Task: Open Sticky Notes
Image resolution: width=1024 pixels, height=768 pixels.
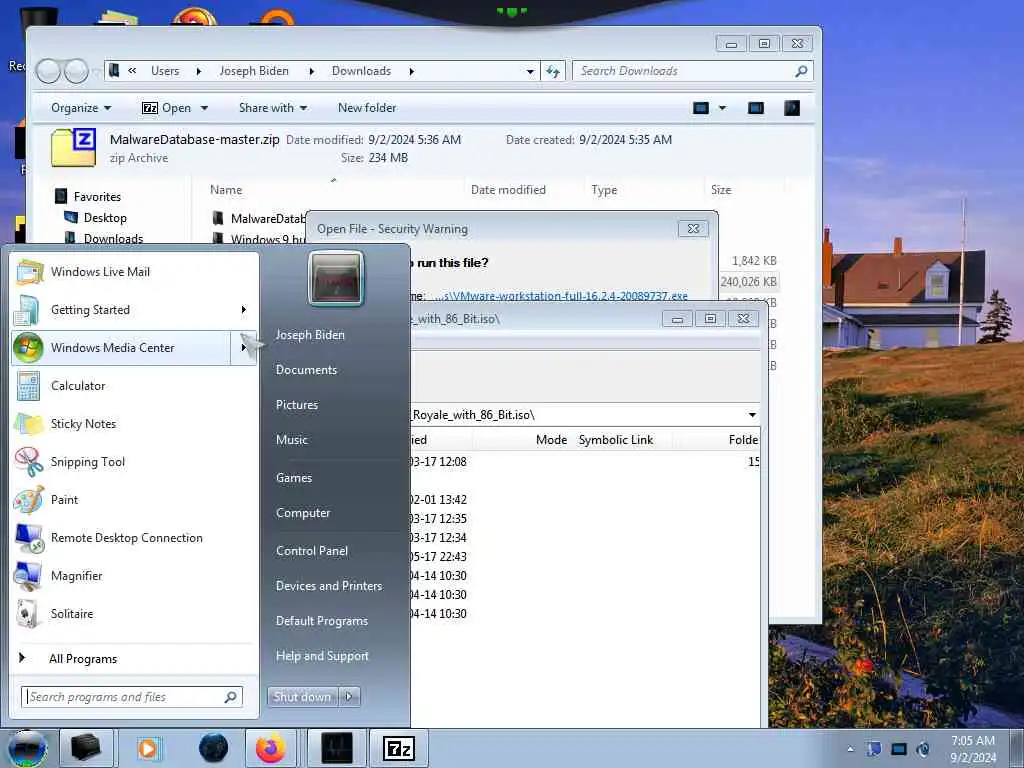Action: pyautogui.click(x=135, y=423)
